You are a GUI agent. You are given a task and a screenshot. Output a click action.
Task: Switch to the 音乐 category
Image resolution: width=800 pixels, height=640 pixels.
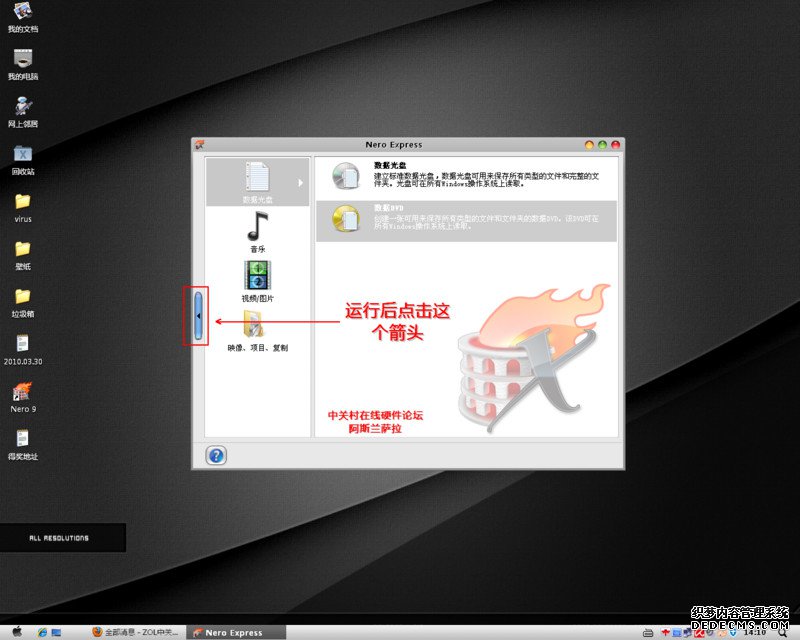coord(257,232)
